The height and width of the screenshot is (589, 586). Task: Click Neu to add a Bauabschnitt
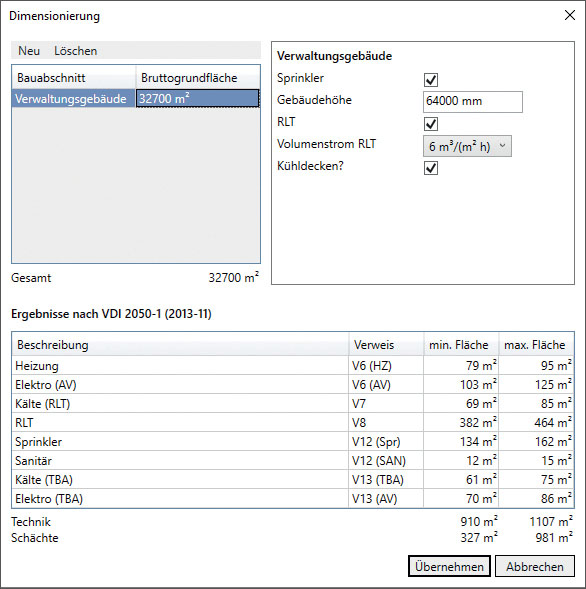click(x=29, y=51)
